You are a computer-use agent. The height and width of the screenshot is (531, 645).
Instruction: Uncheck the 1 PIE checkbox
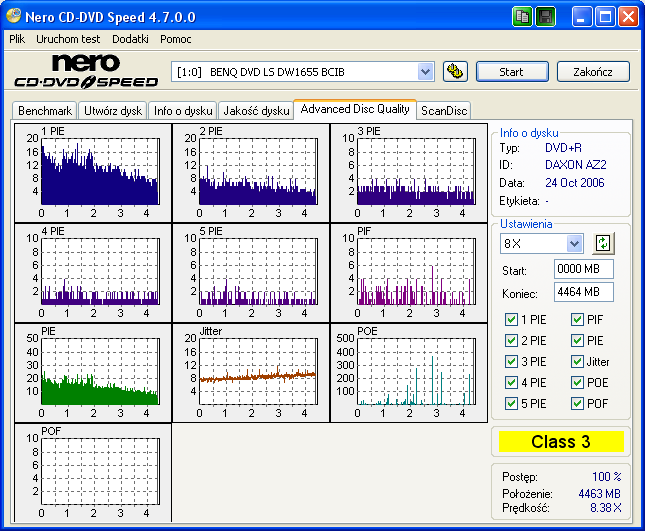pos(511,320)
